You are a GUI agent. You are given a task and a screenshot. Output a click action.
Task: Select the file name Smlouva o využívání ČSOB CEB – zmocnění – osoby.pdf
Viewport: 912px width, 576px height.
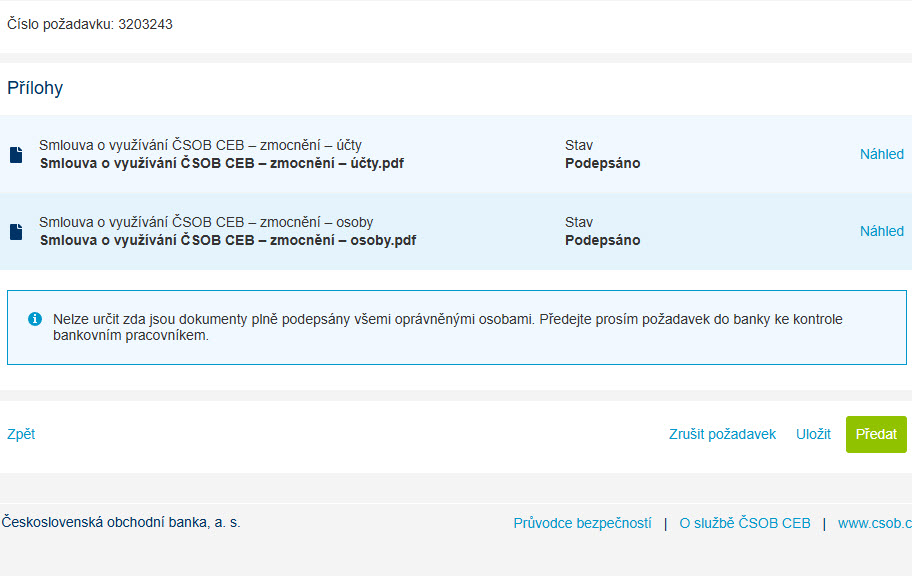228,240
